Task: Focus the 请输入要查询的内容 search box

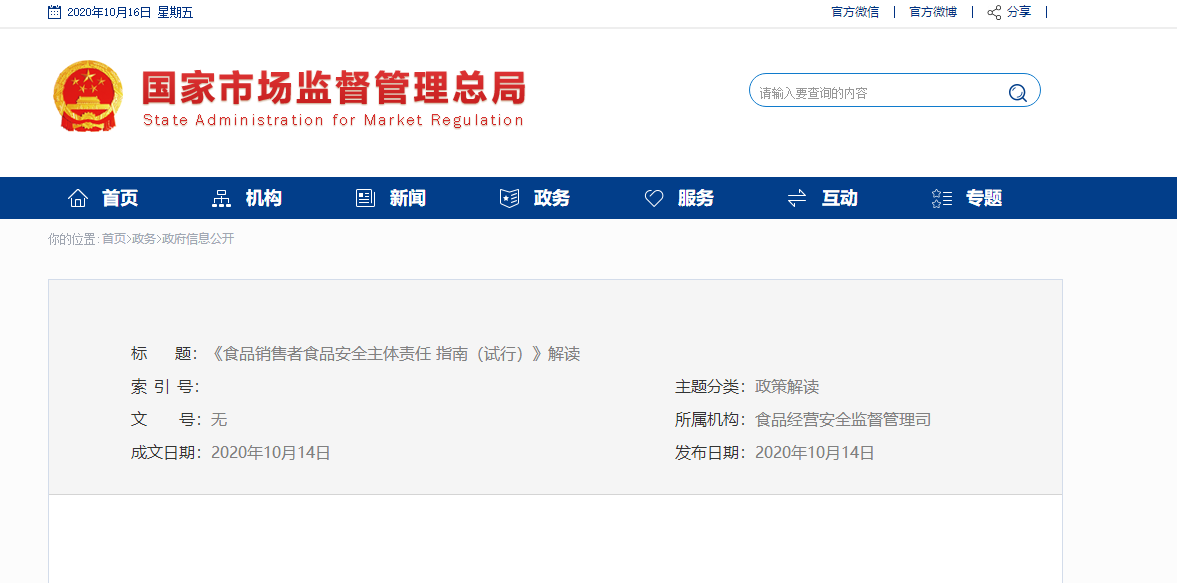Action: click(x=875, y=93)
